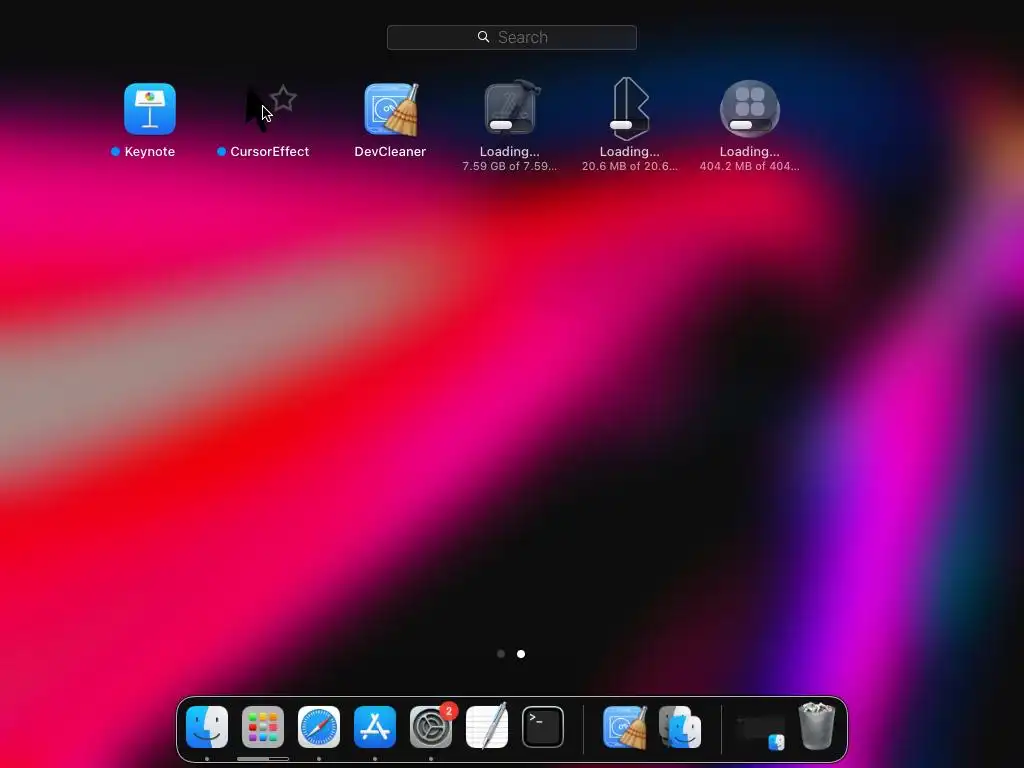
Task: Open the minimized window thumbnail in Dock
Action: tap(761, 731)
